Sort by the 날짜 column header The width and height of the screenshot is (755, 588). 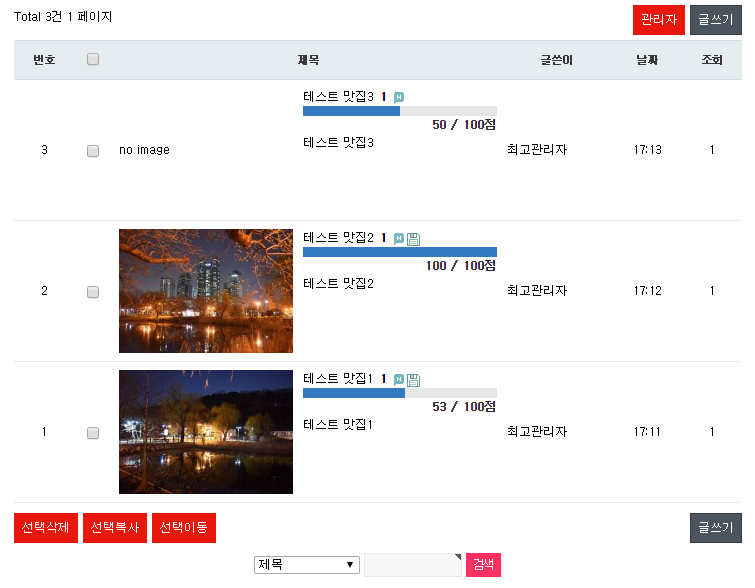[x=647, y=60]
